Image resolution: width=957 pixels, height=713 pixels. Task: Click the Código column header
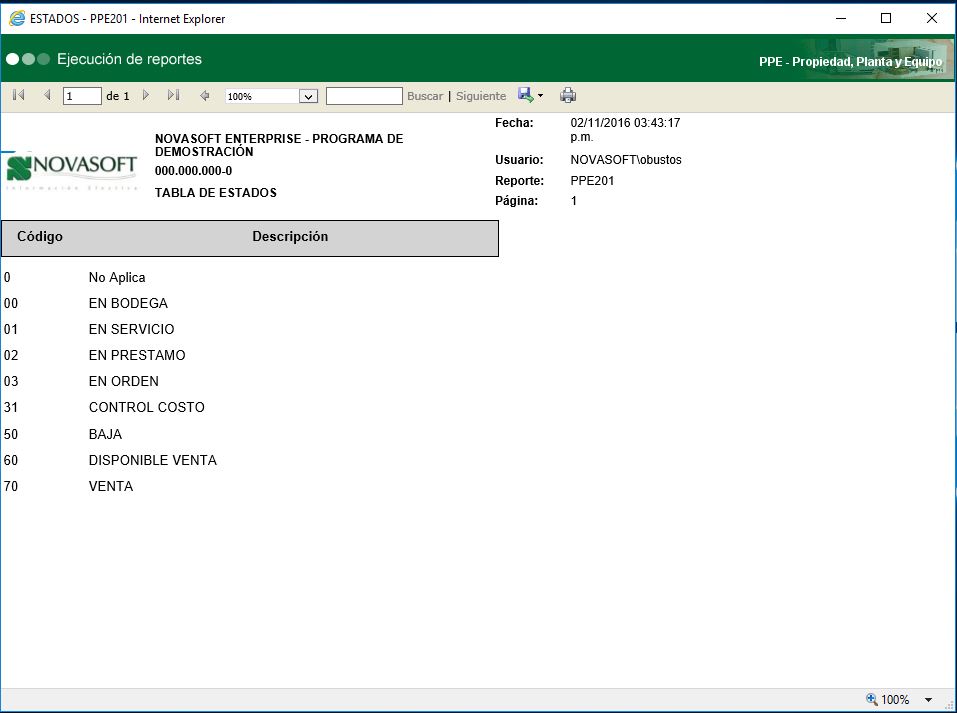coord(40,236)
